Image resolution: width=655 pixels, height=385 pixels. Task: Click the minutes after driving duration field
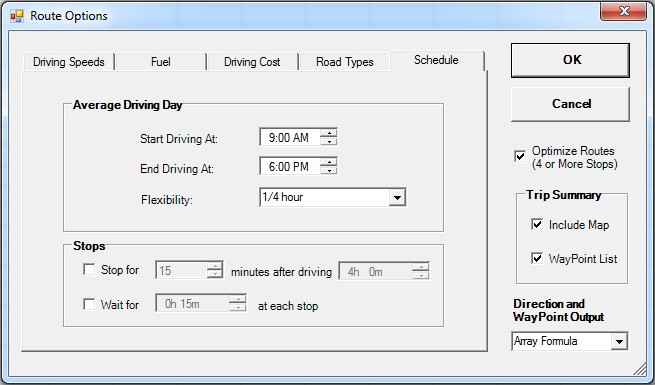point(376,271)
